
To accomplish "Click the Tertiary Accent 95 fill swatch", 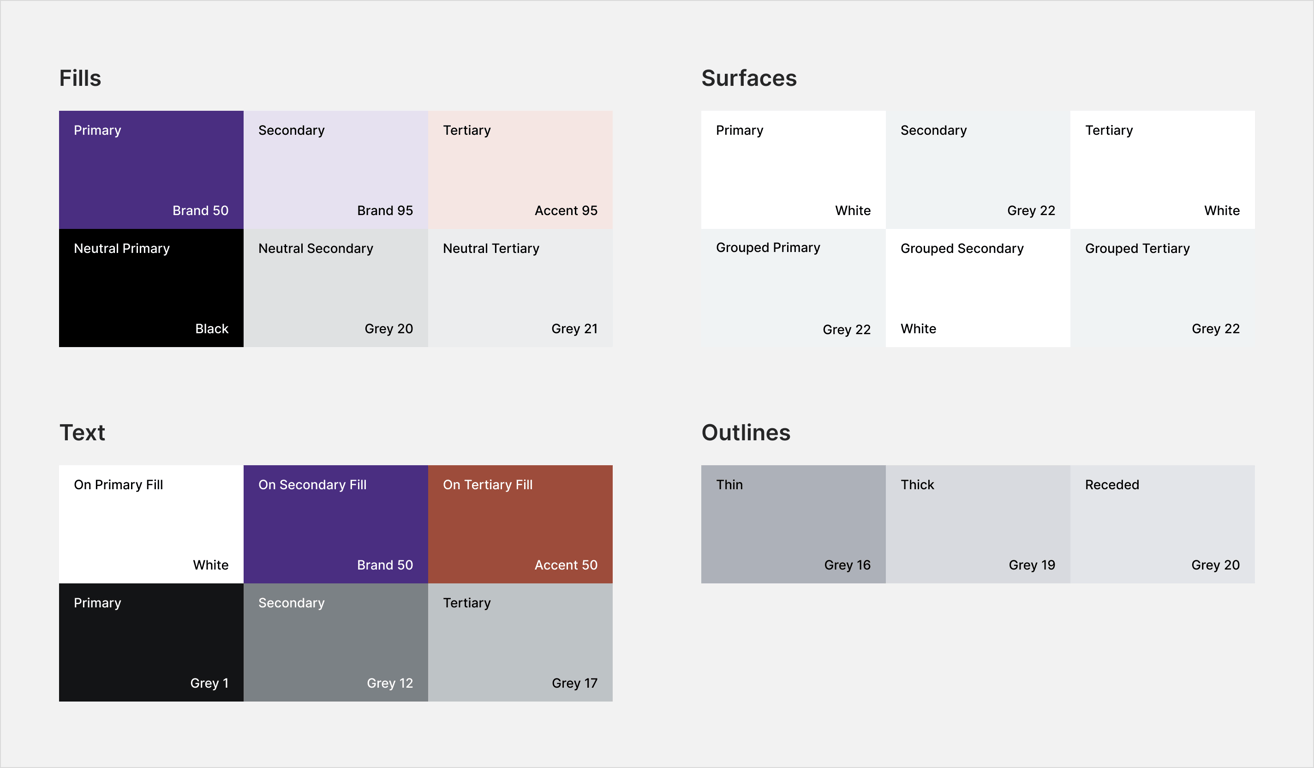I will tap(520, 170).
